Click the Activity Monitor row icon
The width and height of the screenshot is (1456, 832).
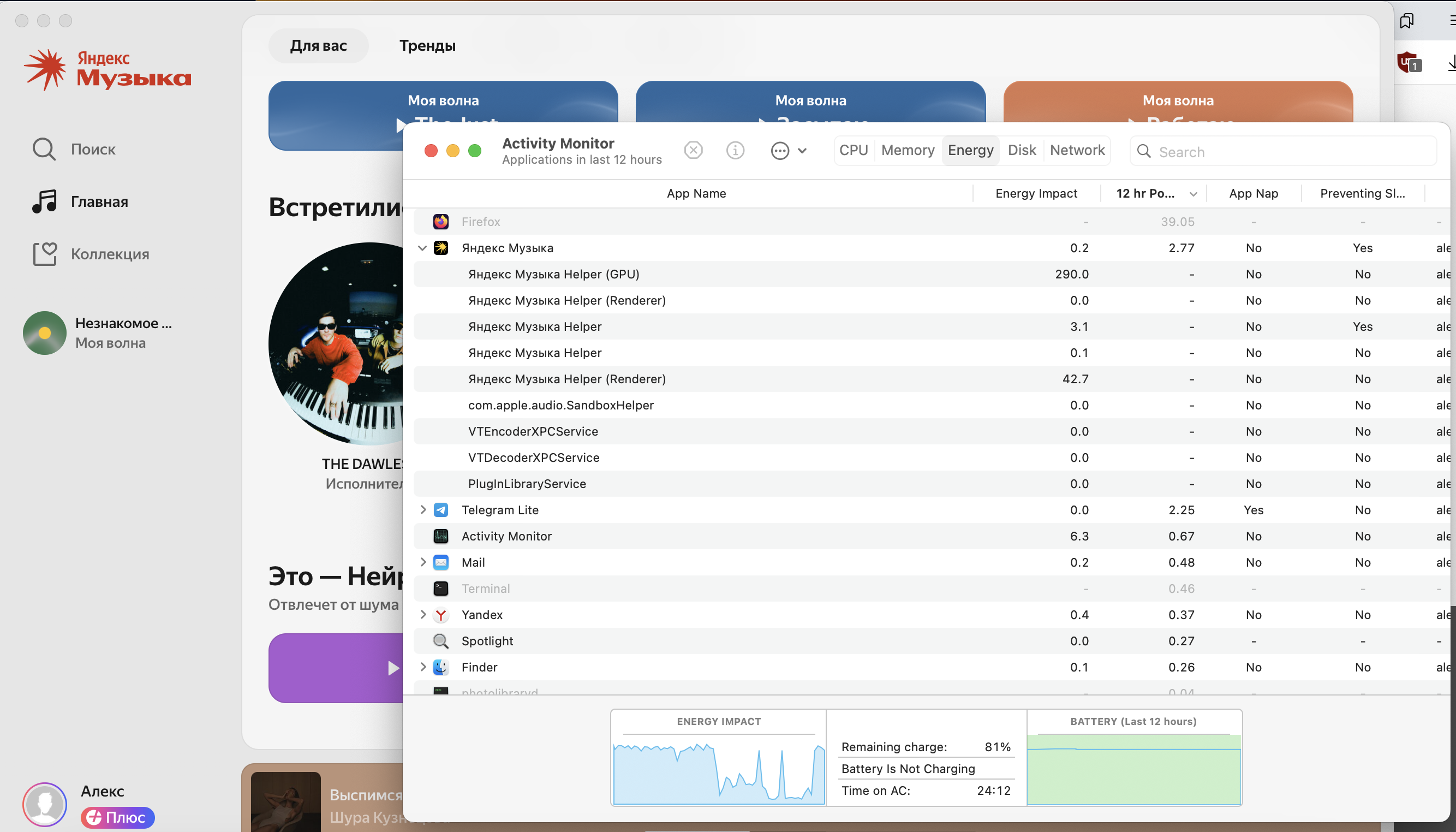(x=440, y=536)
